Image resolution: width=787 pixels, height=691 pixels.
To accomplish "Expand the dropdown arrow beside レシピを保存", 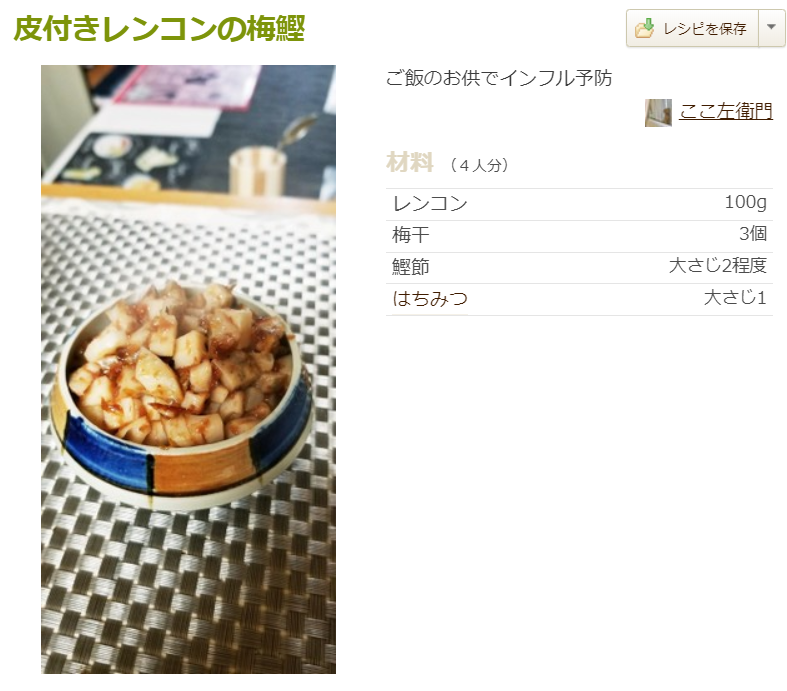I will [771, 28].
